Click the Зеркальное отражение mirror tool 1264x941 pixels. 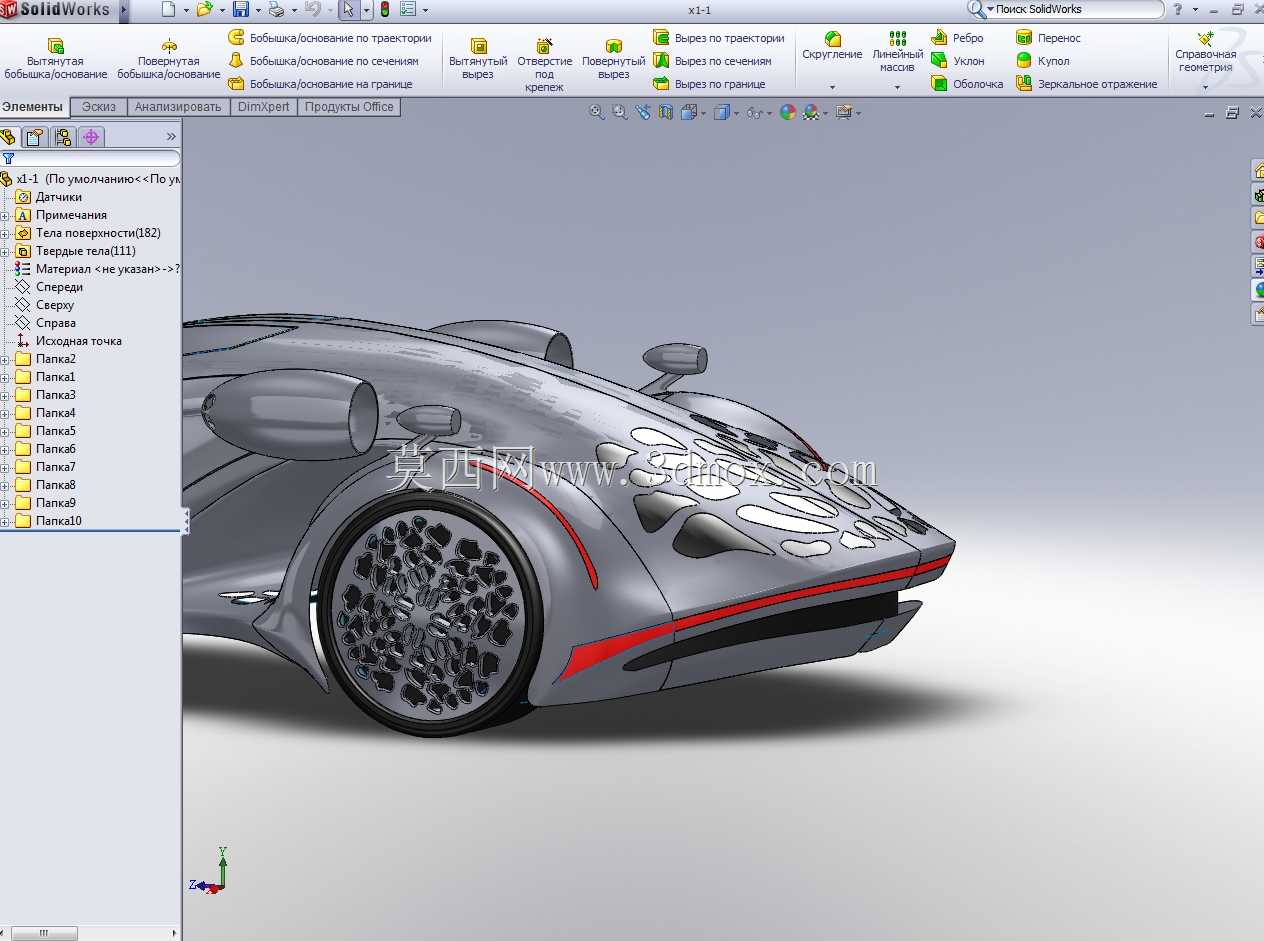(1087, 84)
